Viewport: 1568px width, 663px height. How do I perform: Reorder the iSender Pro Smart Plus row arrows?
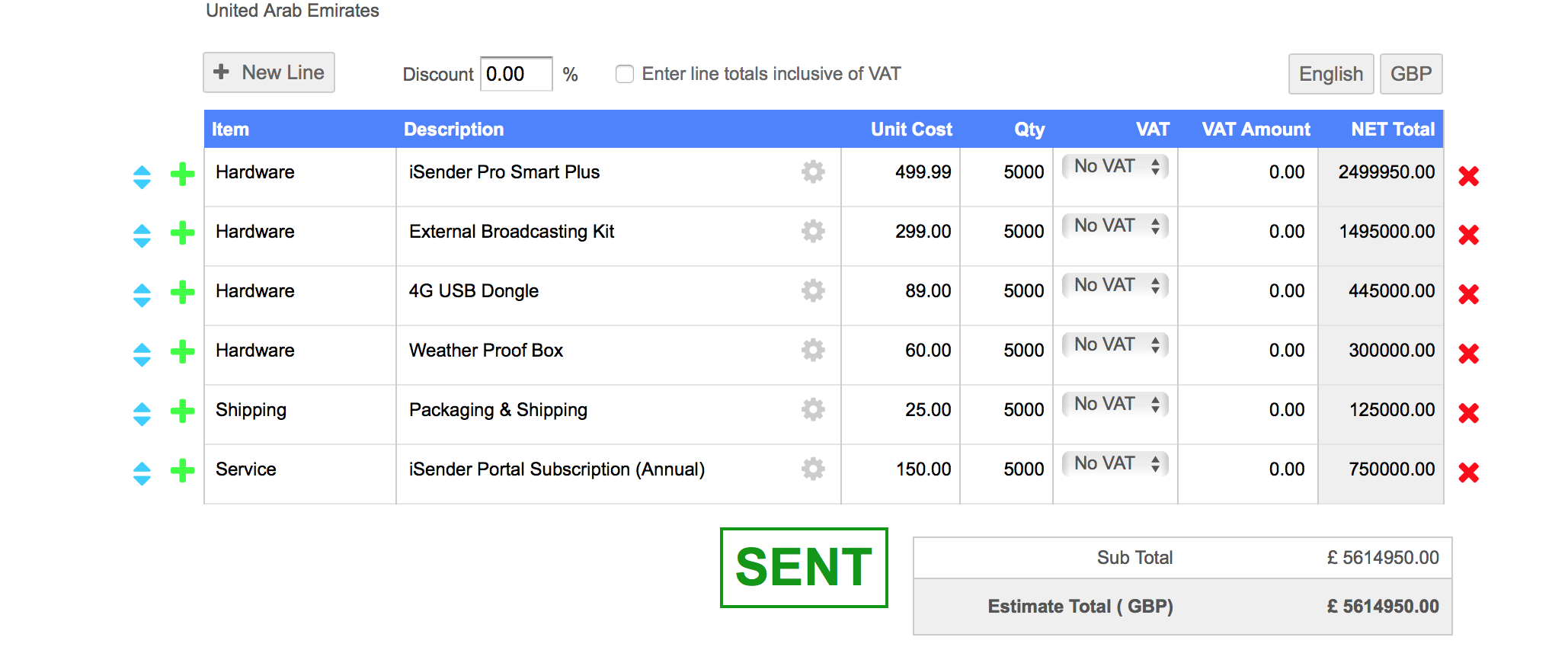[142, 177]
